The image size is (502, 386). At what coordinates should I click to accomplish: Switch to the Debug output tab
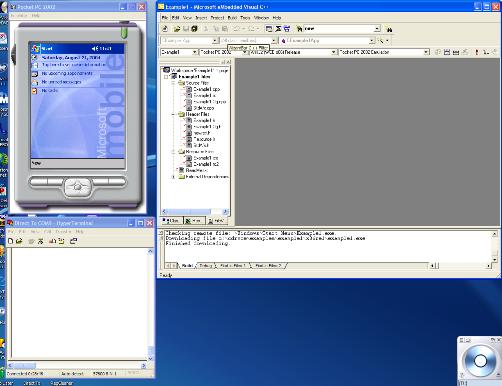(206, 266)
